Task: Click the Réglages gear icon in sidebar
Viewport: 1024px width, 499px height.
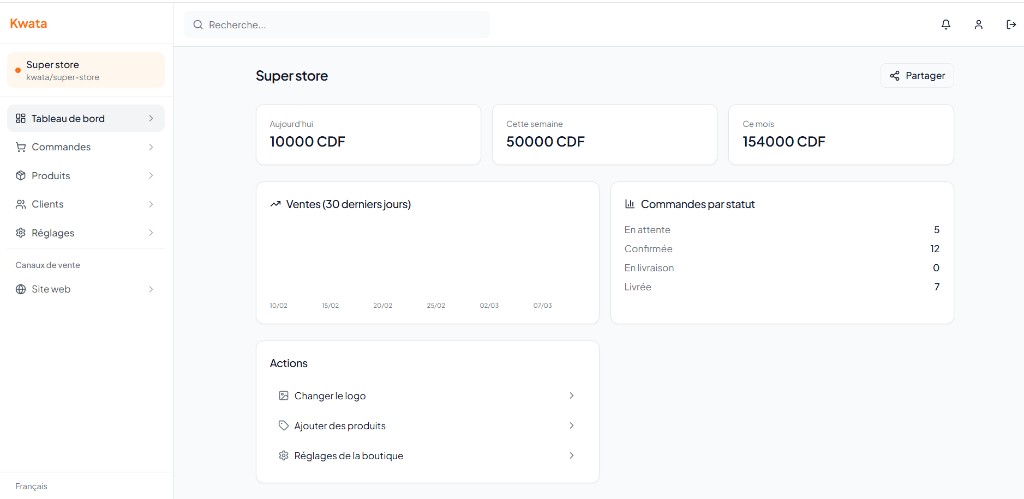Action: coord(21,233)
